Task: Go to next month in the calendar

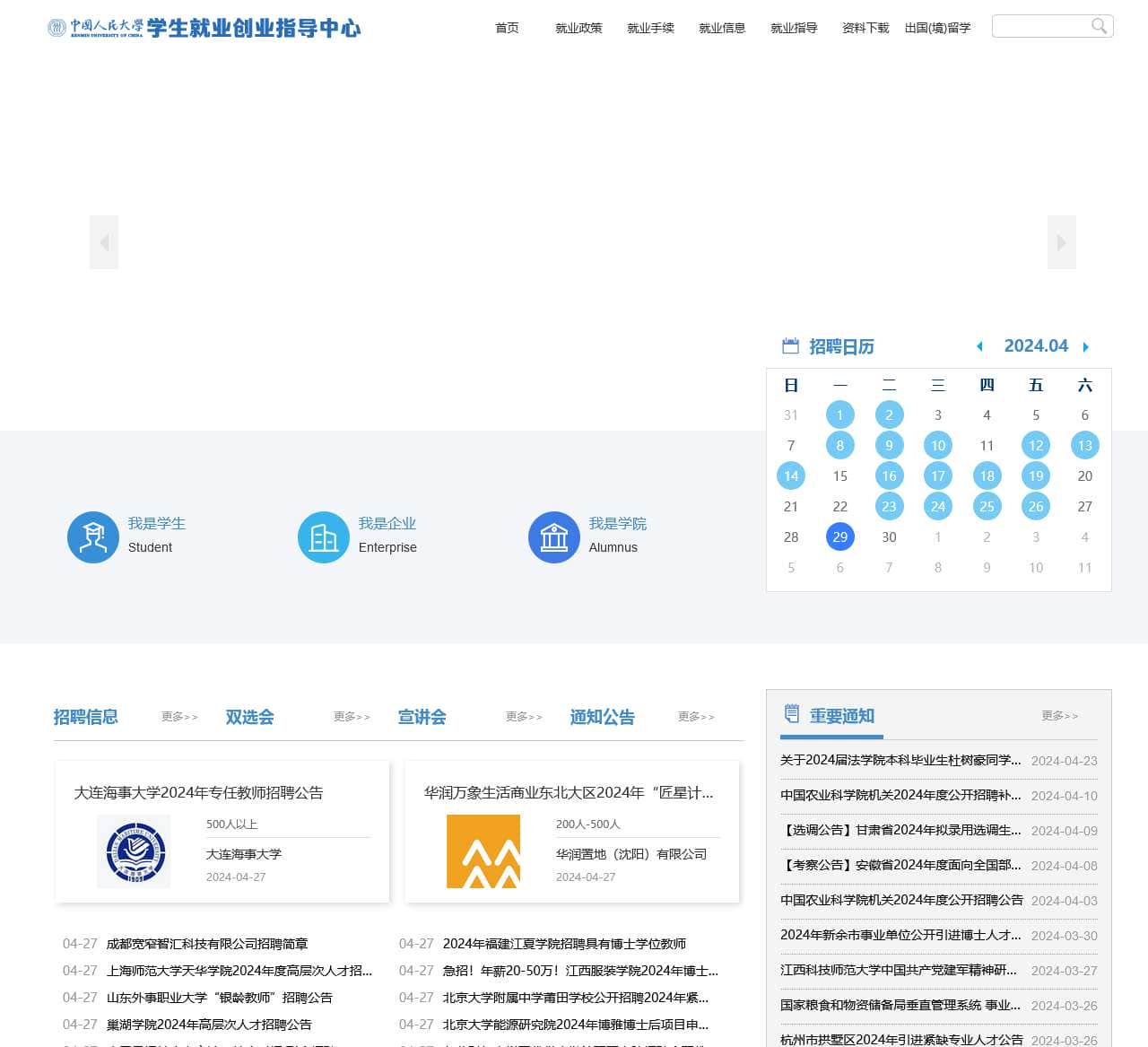Action: (x=1086, y=346)
